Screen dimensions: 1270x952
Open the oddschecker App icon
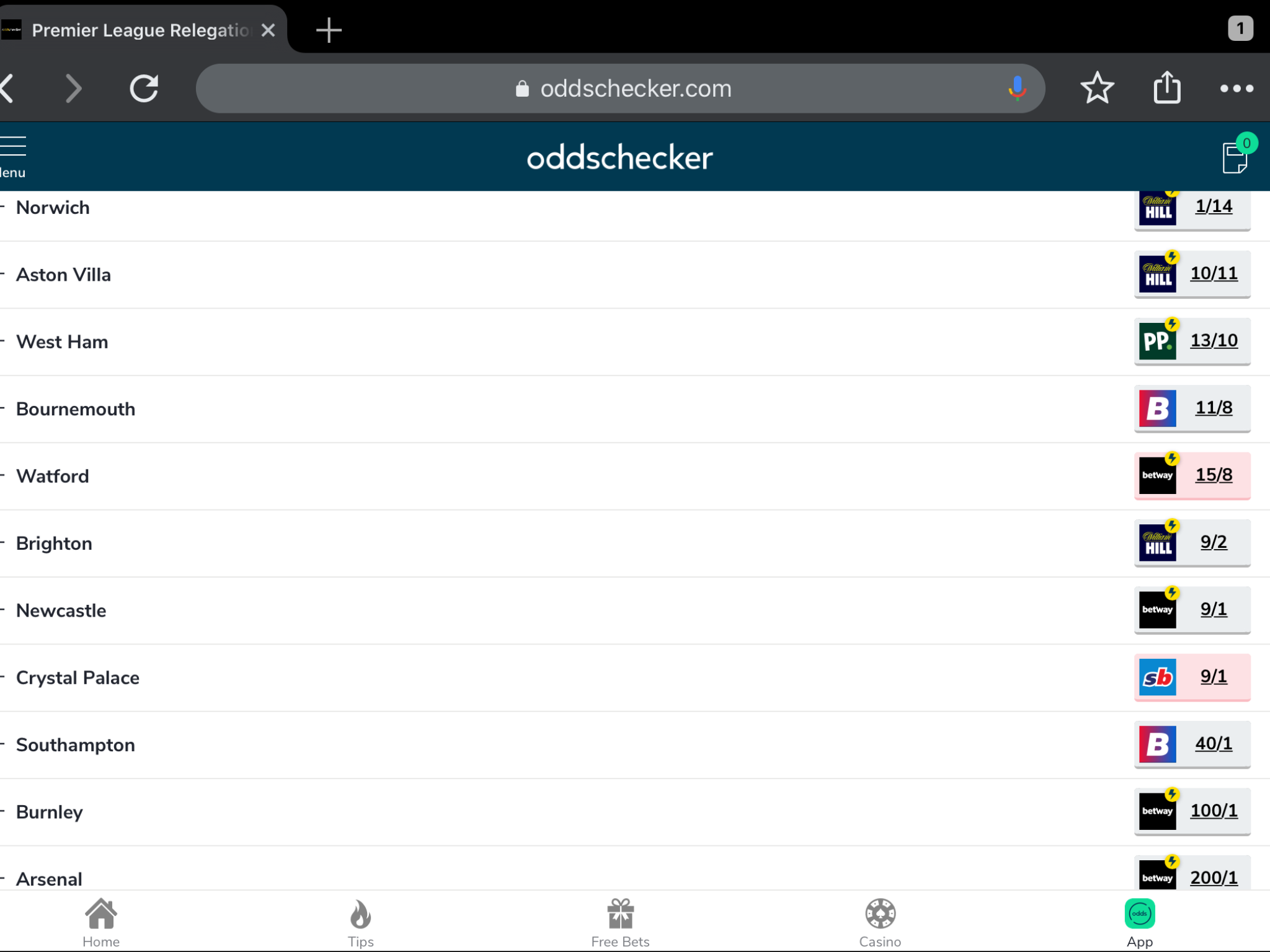1140,923
